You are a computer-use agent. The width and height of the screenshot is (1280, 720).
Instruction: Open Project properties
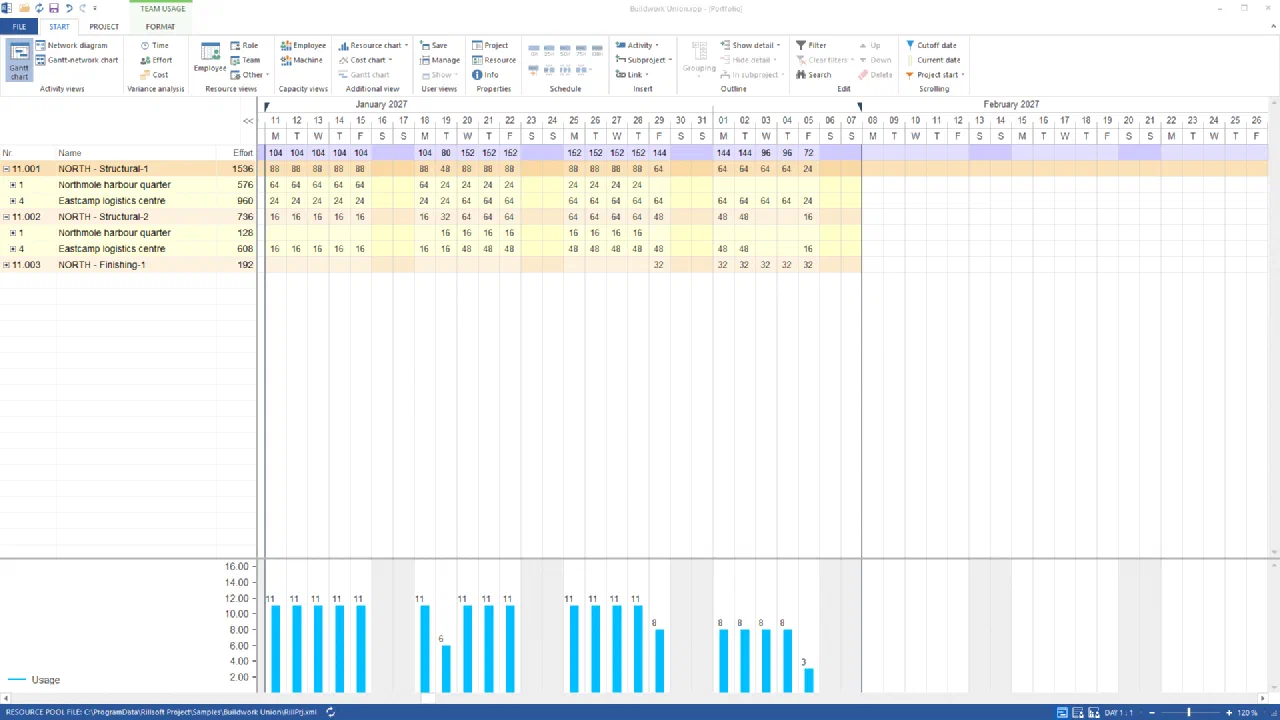point(490,45)
